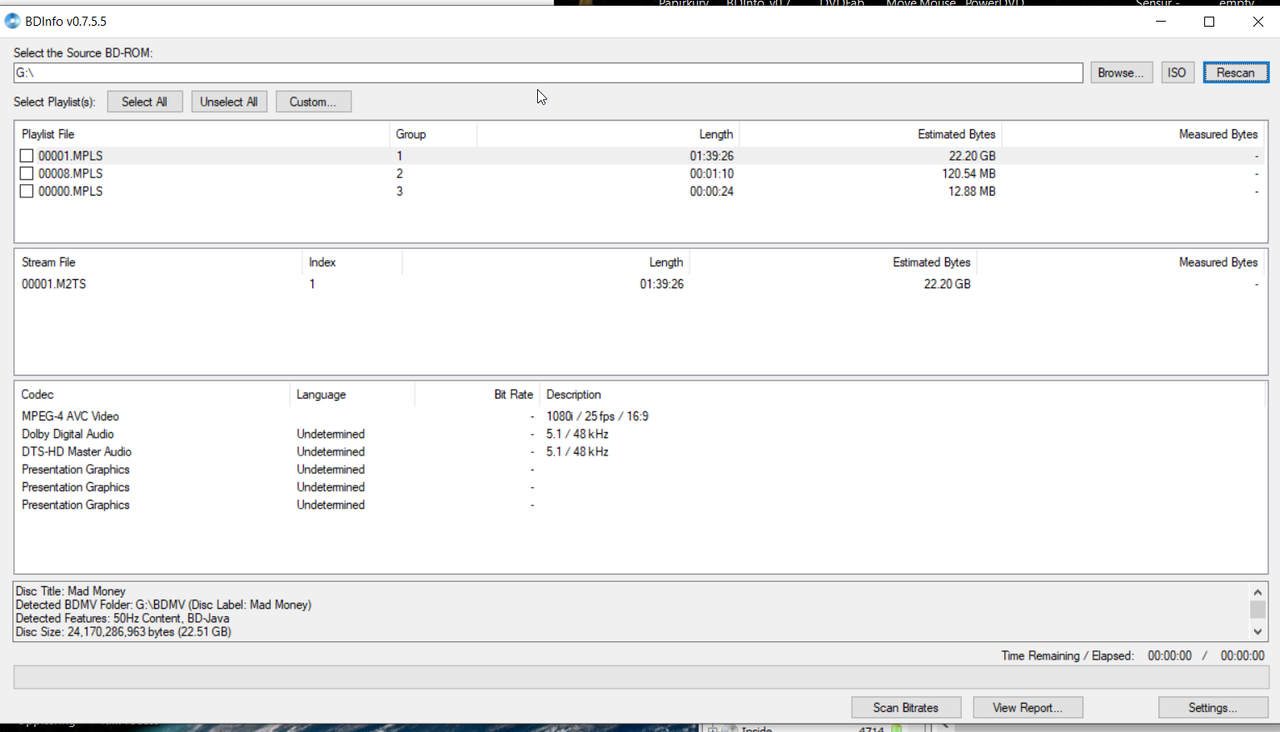The width and height of the screenshot is (1280, 732).
Task: Select the DTS-HD Master Audio row
Action: pyautogui.click(x=640, y=452)
